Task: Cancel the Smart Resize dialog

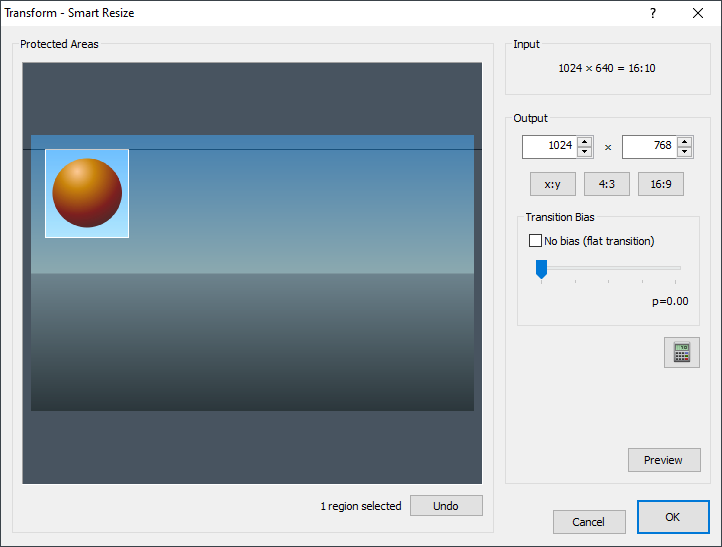Action: coord(589,521)
